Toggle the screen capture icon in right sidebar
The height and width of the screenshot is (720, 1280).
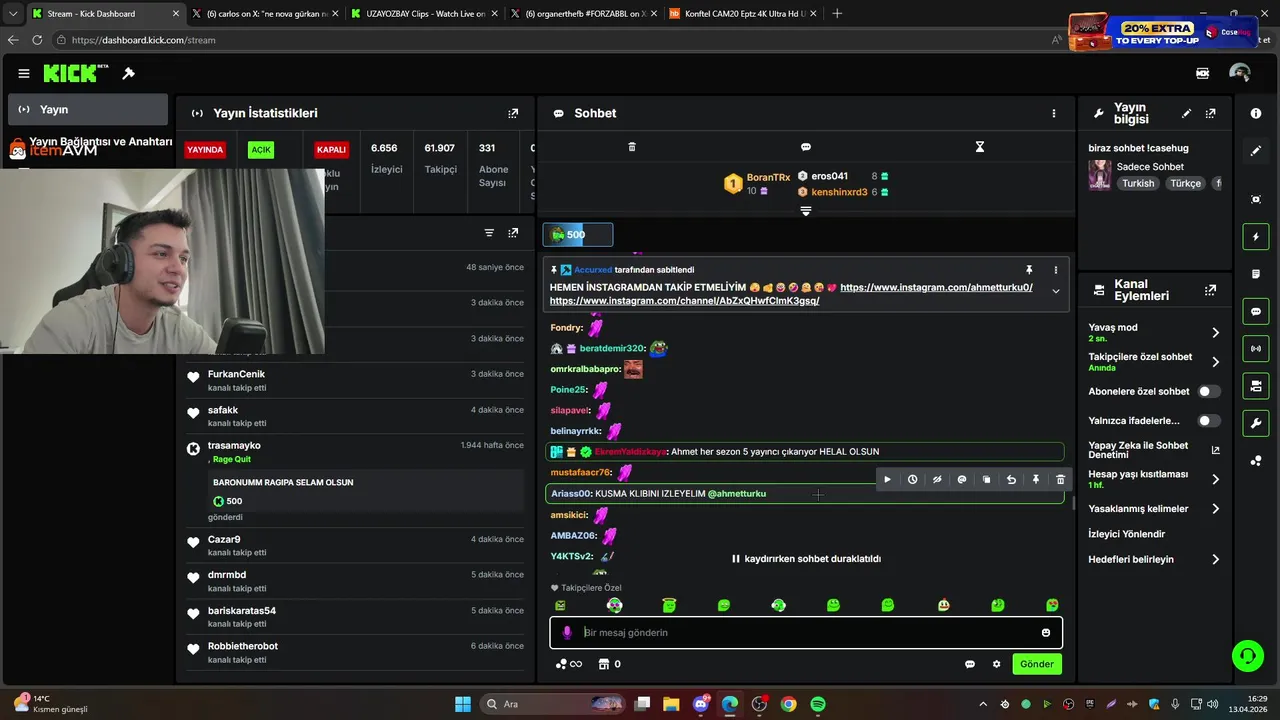(1256, 200)
